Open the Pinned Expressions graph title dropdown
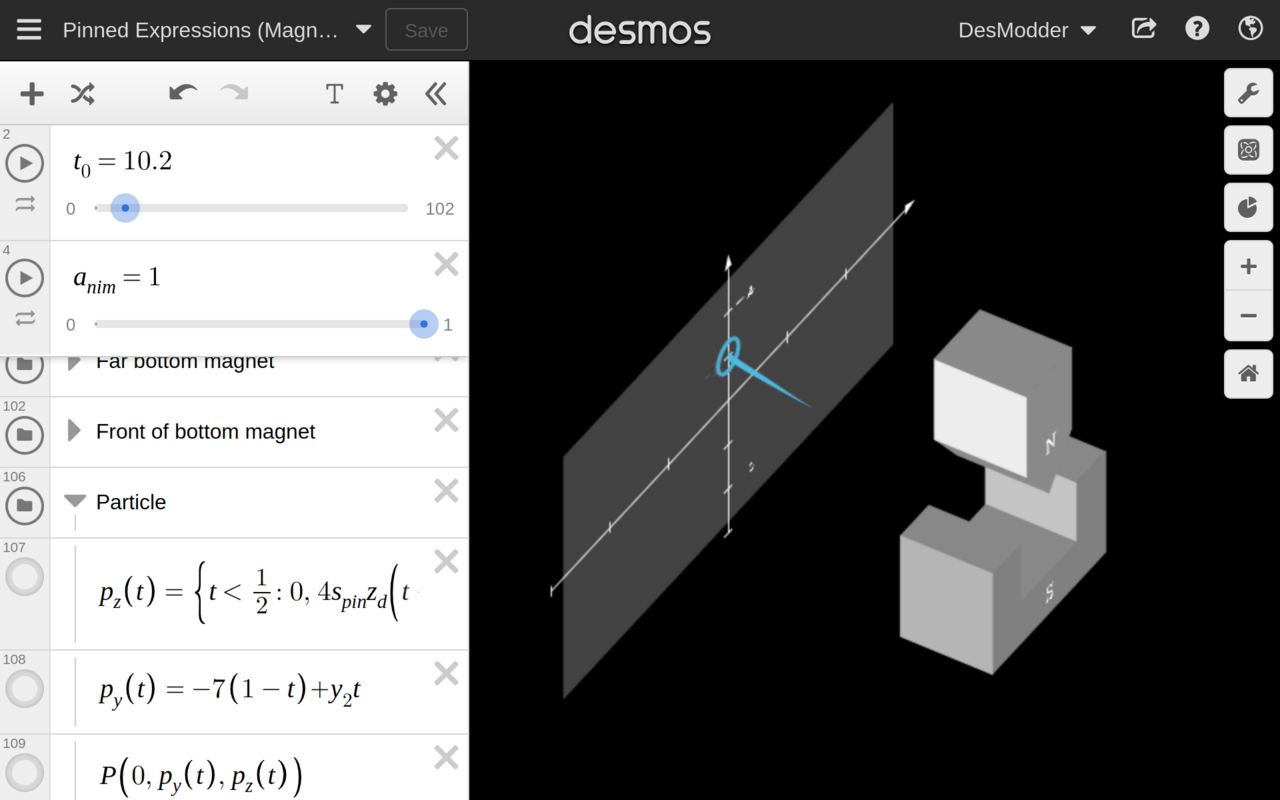This screenshot has width=1280, height=800. (362, 29)
